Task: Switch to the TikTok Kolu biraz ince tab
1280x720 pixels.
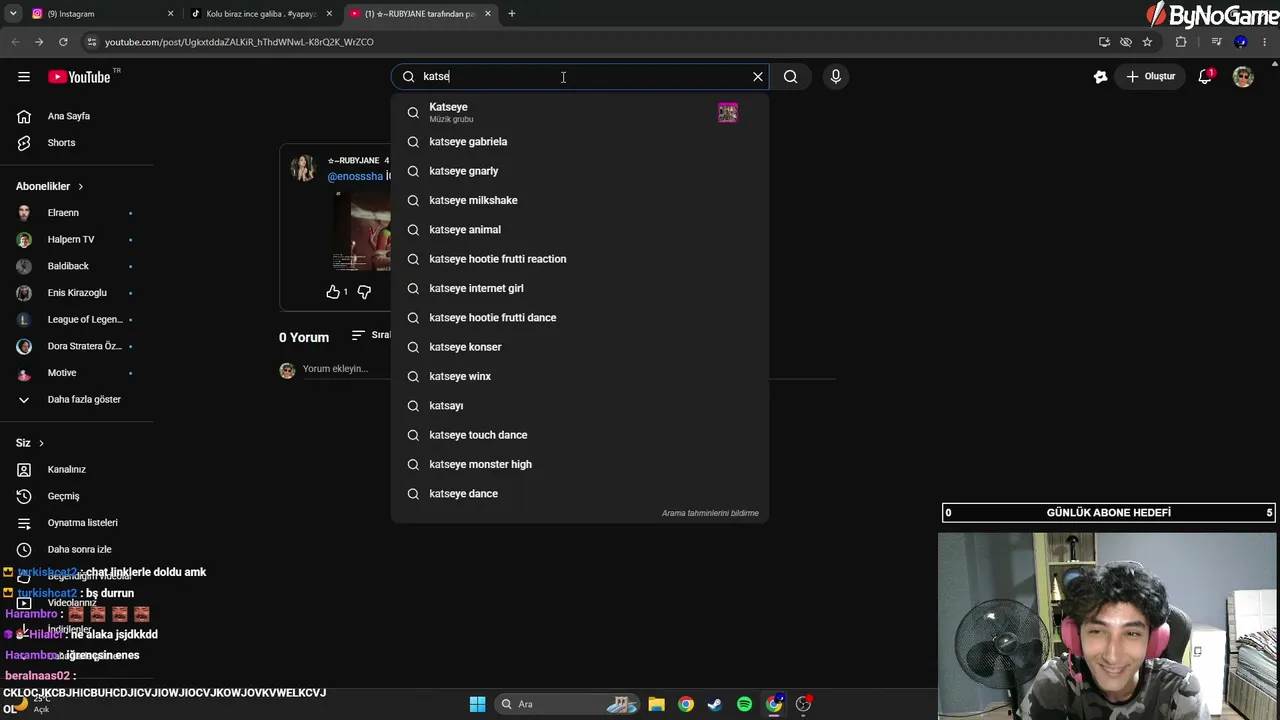Action: coord(261,14)
